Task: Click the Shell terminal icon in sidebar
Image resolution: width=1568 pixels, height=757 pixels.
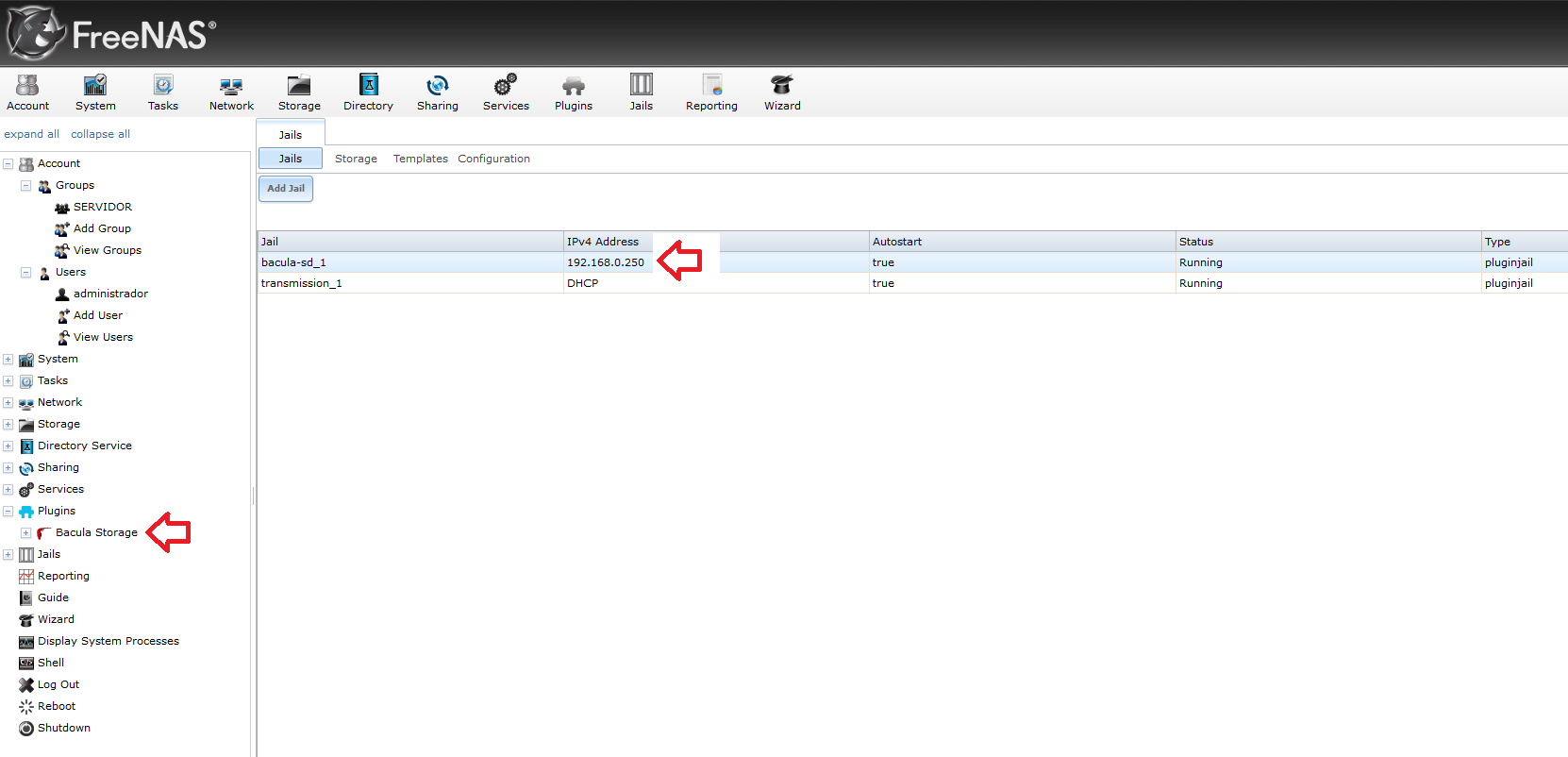Action: 26,664
